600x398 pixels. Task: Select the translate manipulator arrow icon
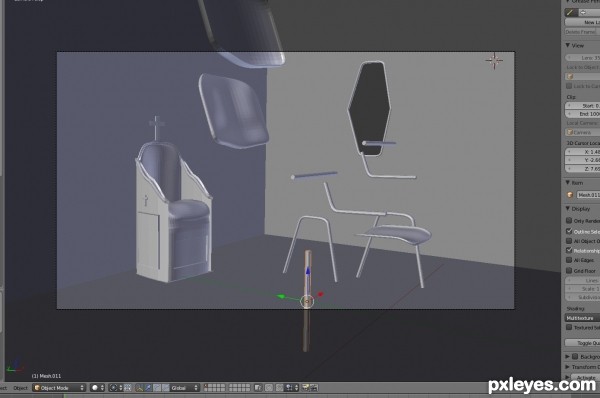(x=148, y=388)
